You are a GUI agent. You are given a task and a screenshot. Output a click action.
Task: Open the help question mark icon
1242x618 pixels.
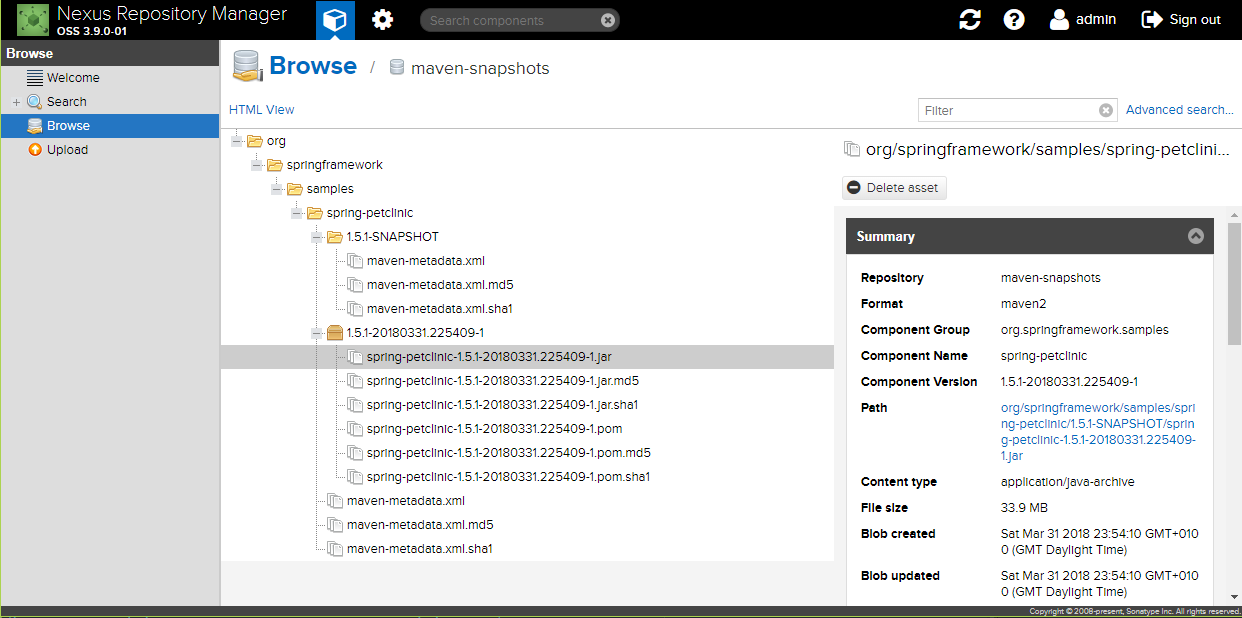(x=1014, y=20)
